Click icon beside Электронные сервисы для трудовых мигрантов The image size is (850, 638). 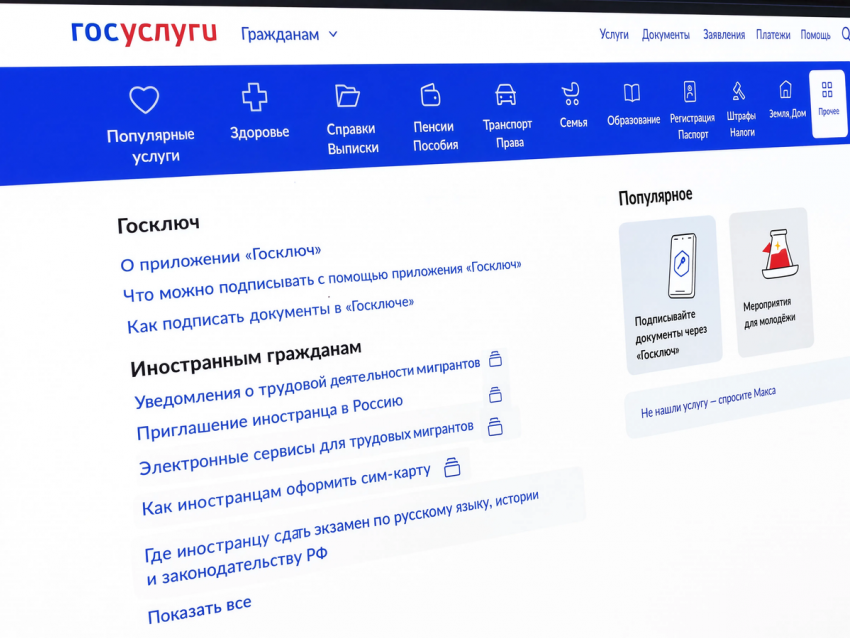(495, 427)
